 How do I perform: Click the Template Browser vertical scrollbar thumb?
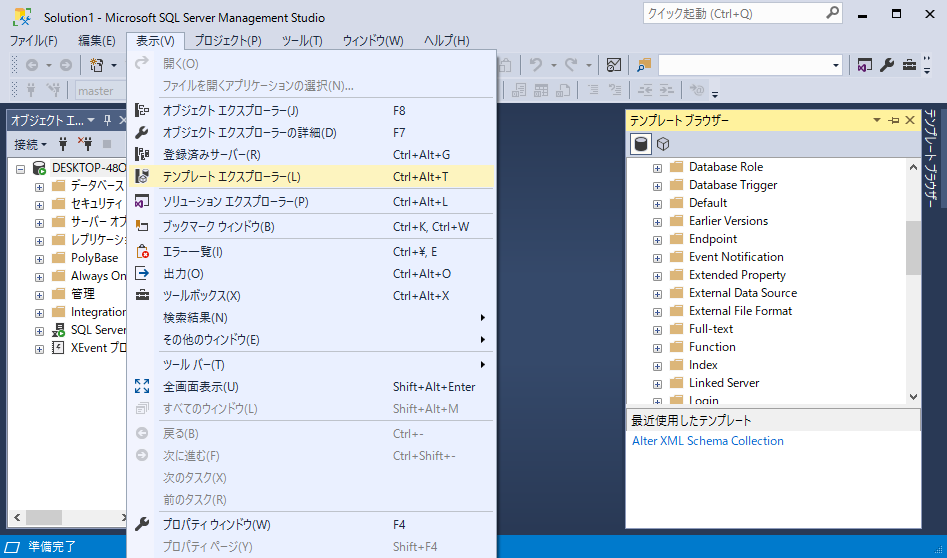click(x=913, y=247)
